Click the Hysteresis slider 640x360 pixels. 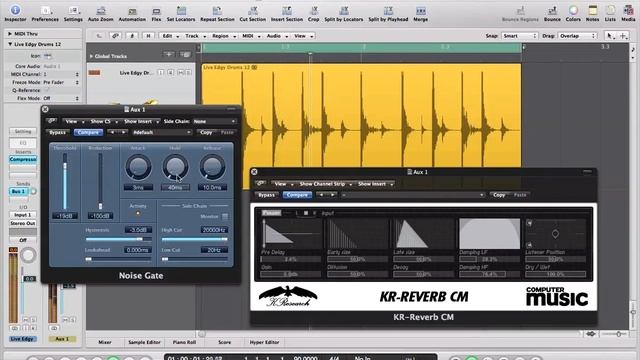118,239
